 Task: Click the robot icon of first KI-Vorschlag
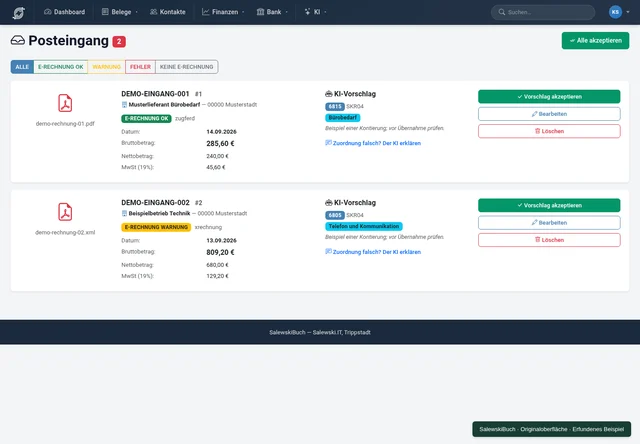(x=329, y=94)
